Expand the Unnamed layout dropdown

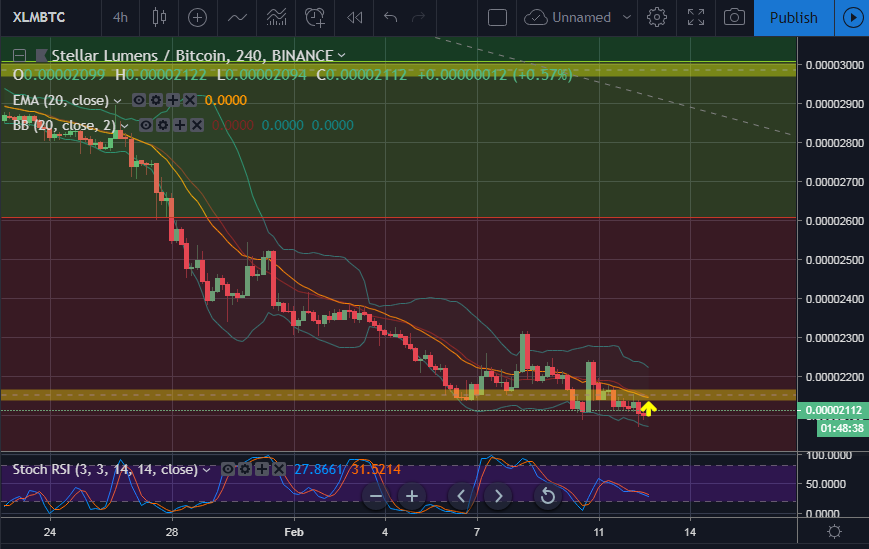tap(627, 17)
